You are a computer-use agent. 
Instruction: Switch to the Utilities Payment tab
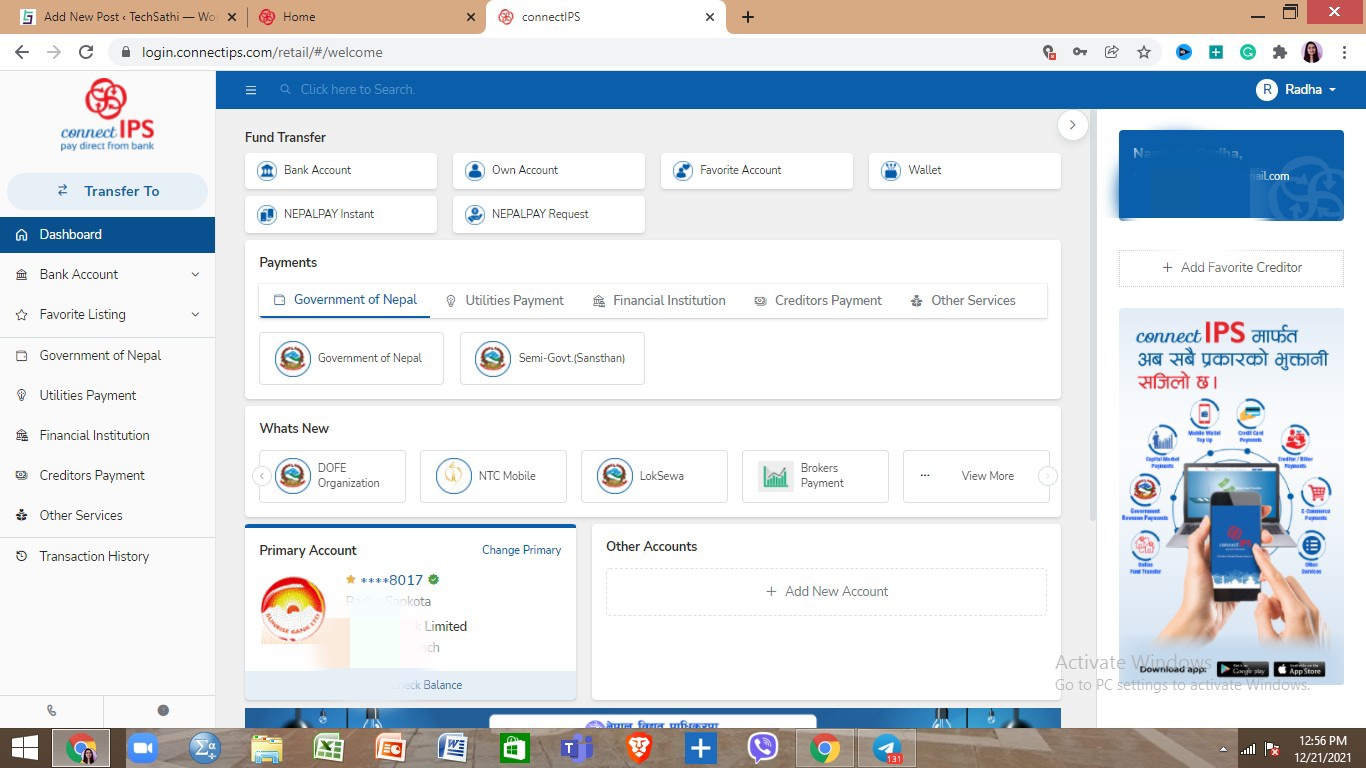tap(505, 300)
